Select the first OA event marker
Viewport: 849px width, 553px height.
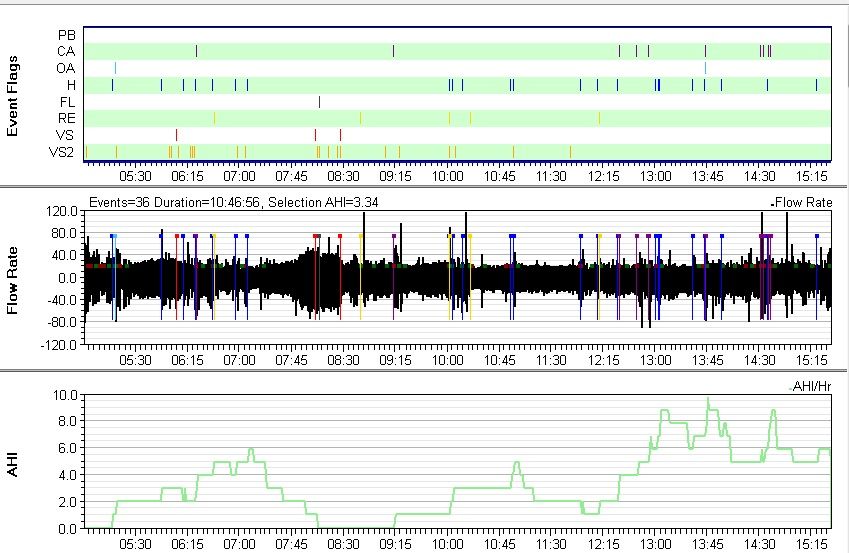click(x=115, y=68)
